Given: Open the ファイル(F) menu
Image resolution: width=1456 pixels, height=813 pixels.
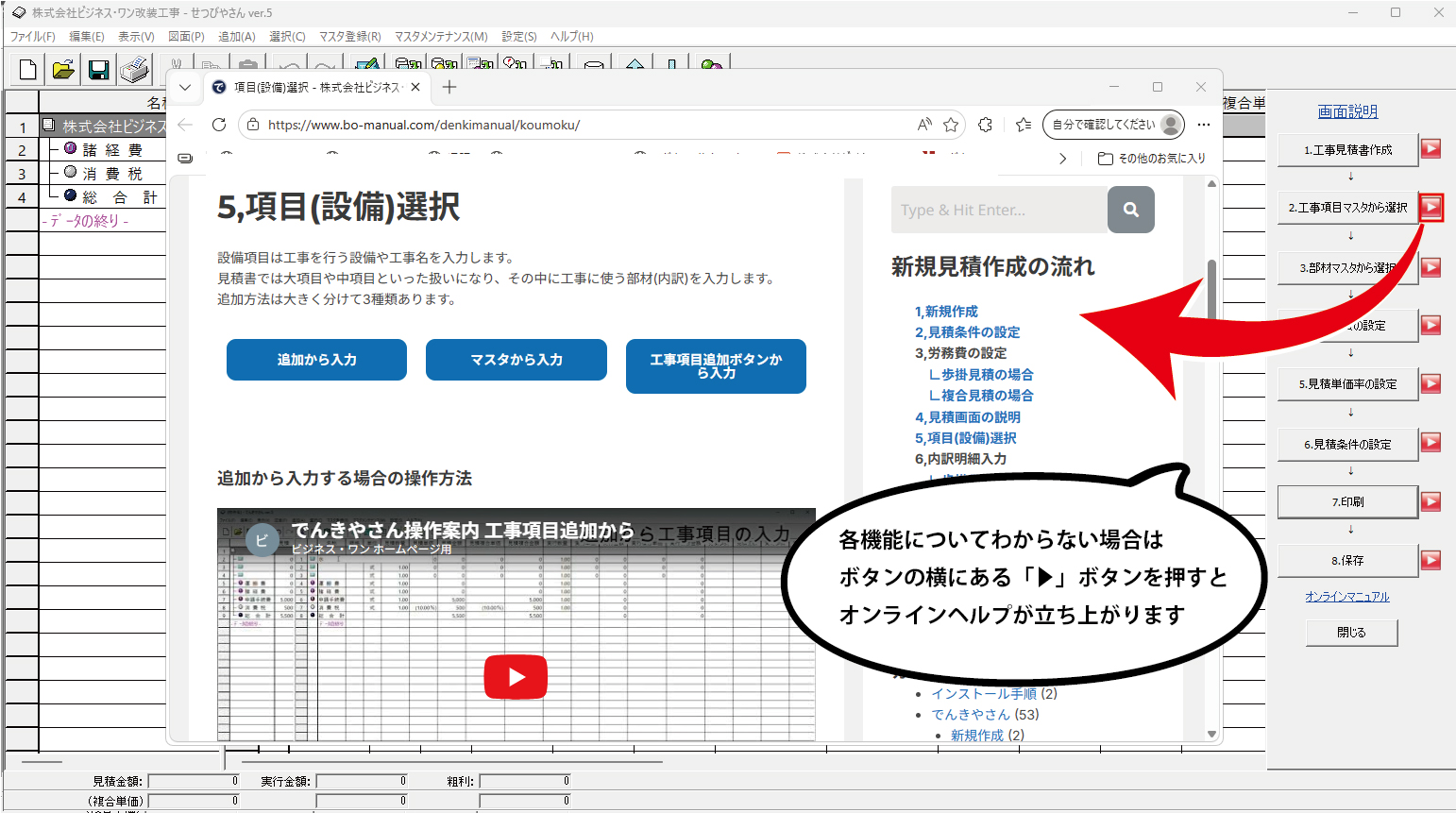Looking at the screenshot, I should 32,36.
